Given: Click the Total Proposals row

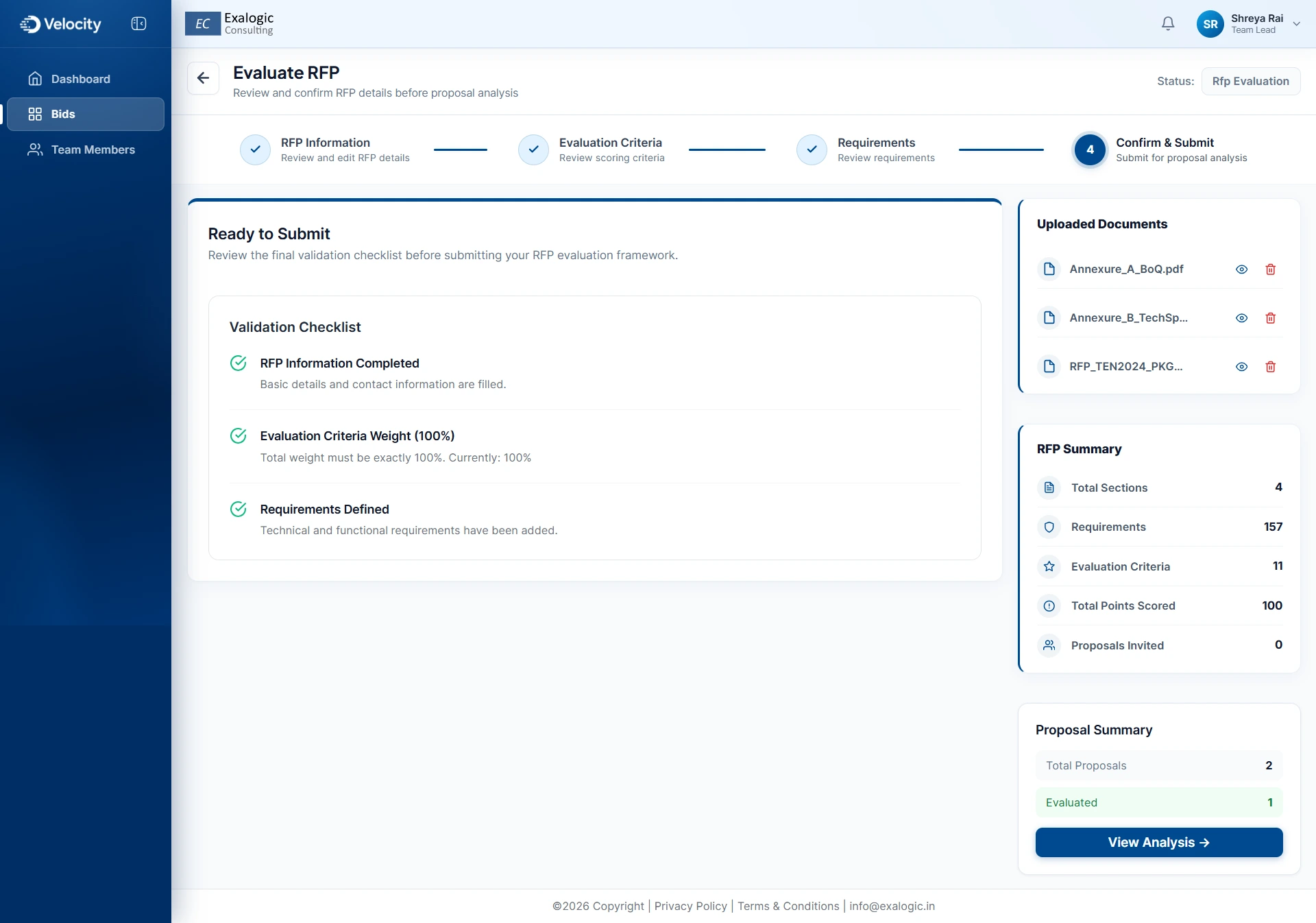Looking at the screenshot, I should point(1159,766).
